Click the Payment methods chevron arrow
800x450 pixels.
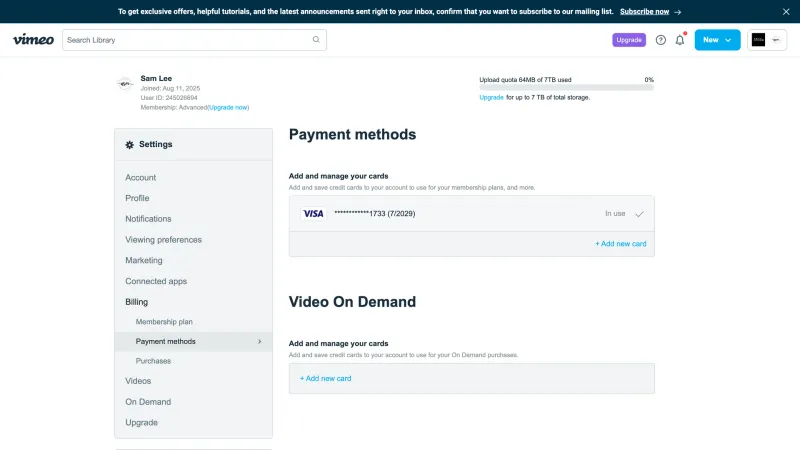(x=259, y=341)
